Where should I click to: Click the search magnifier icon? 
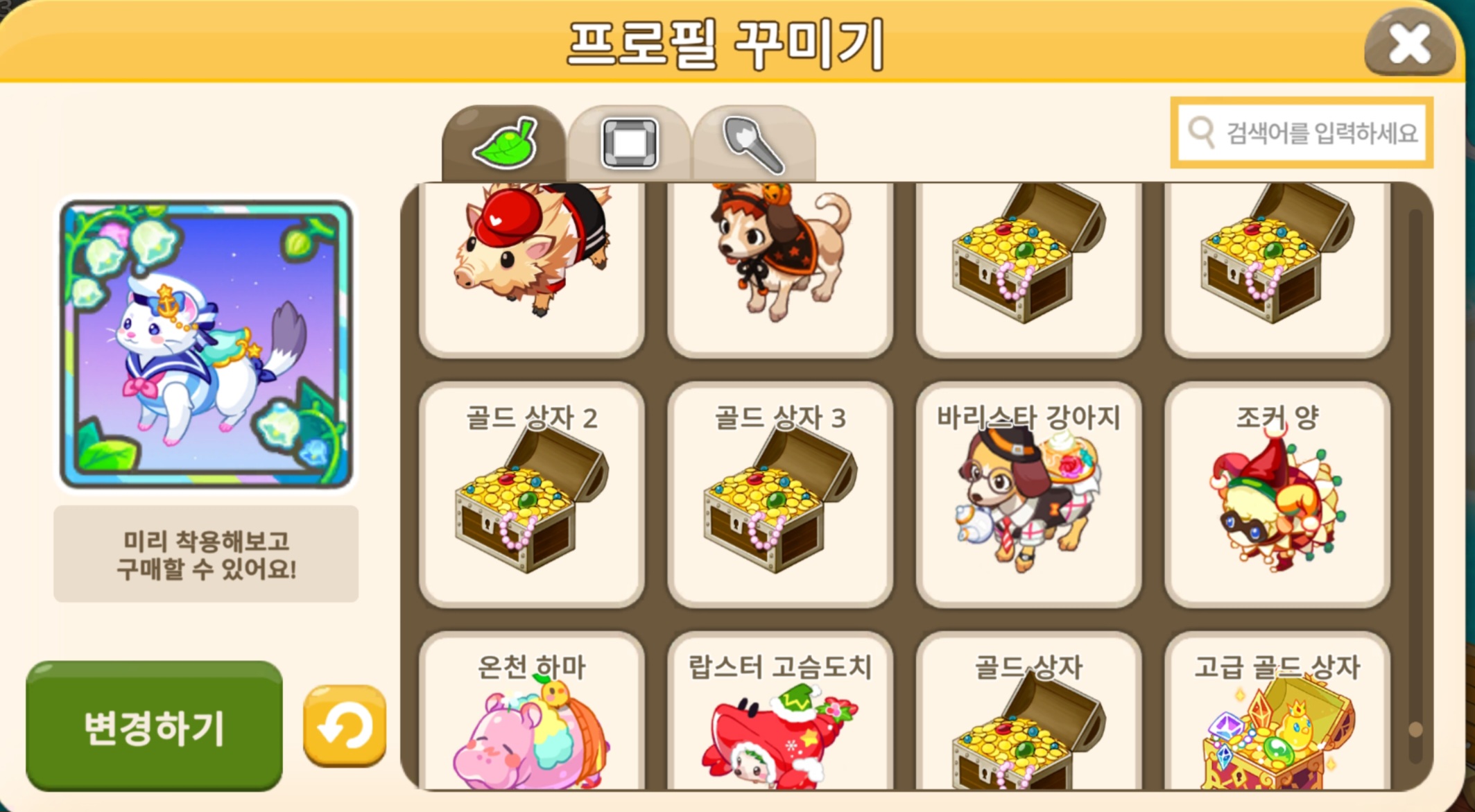click(1202, 132)
